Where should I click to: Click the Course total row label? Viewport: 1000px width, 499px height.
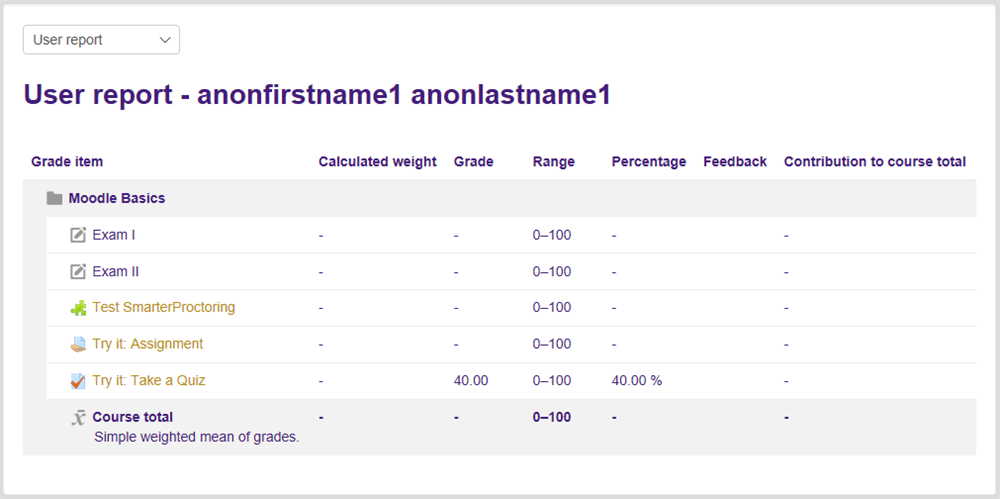coord(132,417)
